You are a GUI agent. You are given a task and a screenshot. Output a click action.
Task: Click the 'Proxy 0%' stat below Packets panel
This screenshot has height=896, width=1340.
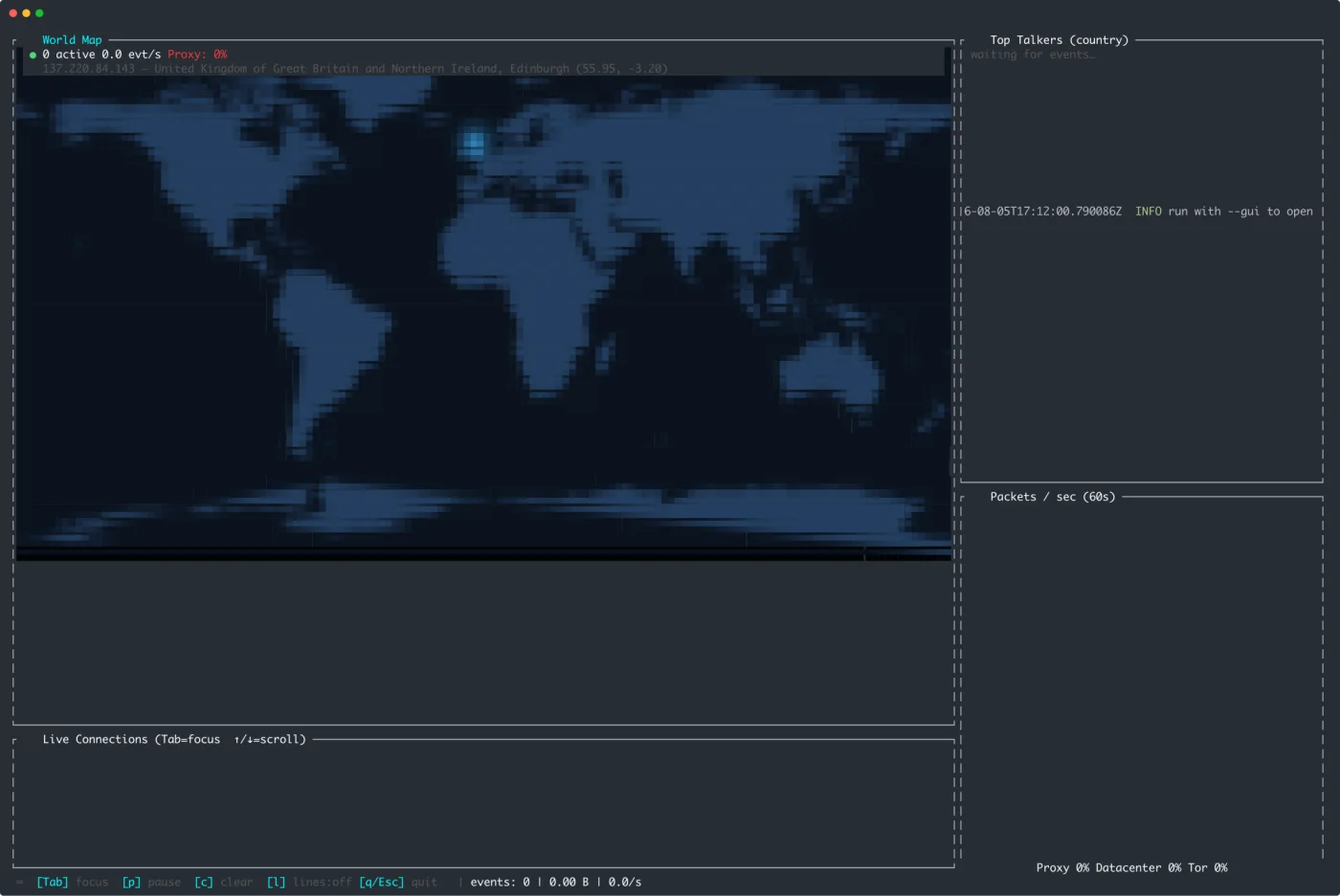click(x=1062, y=868)
